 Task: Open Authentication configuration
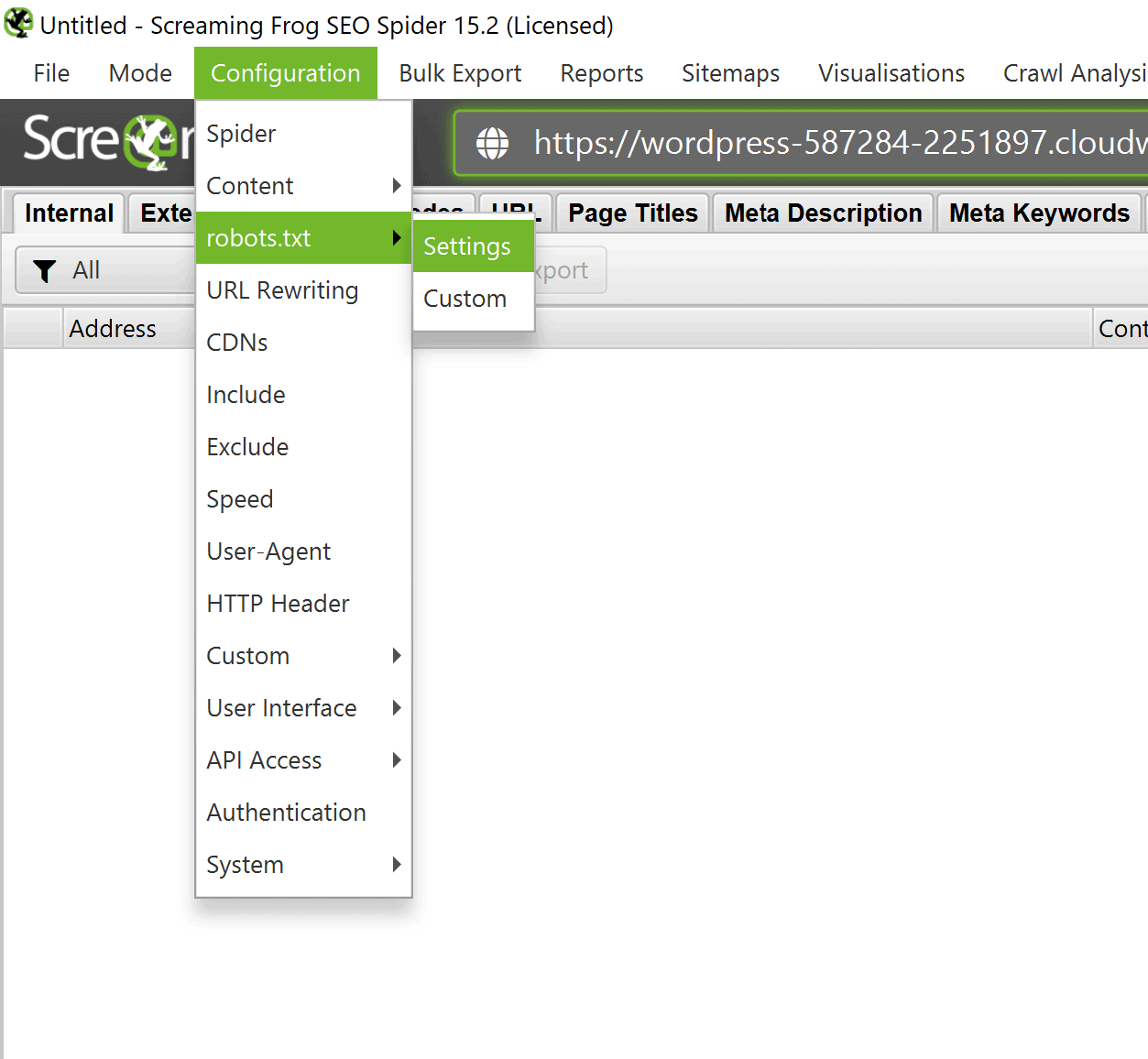[303, 813]
